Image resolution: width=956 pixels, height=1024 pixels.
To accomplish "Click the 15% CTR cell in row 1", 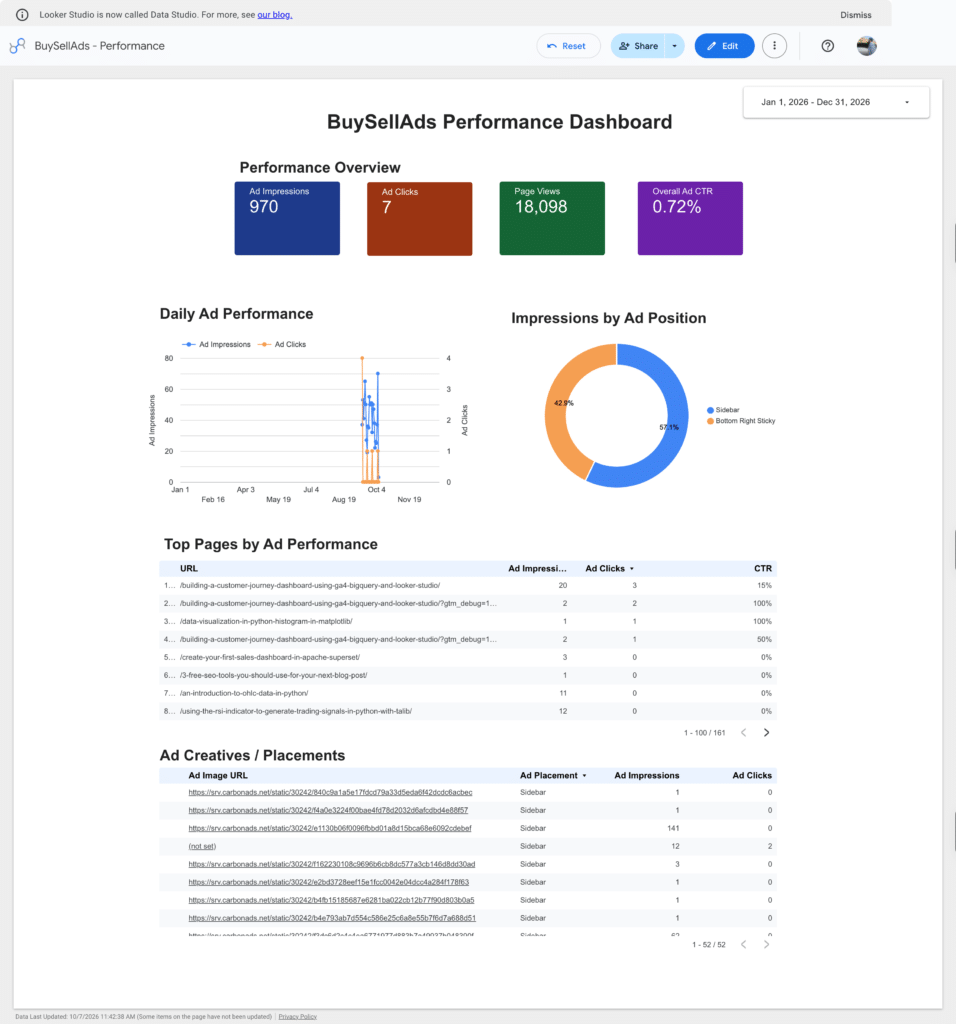I will (x=764, y=585).
